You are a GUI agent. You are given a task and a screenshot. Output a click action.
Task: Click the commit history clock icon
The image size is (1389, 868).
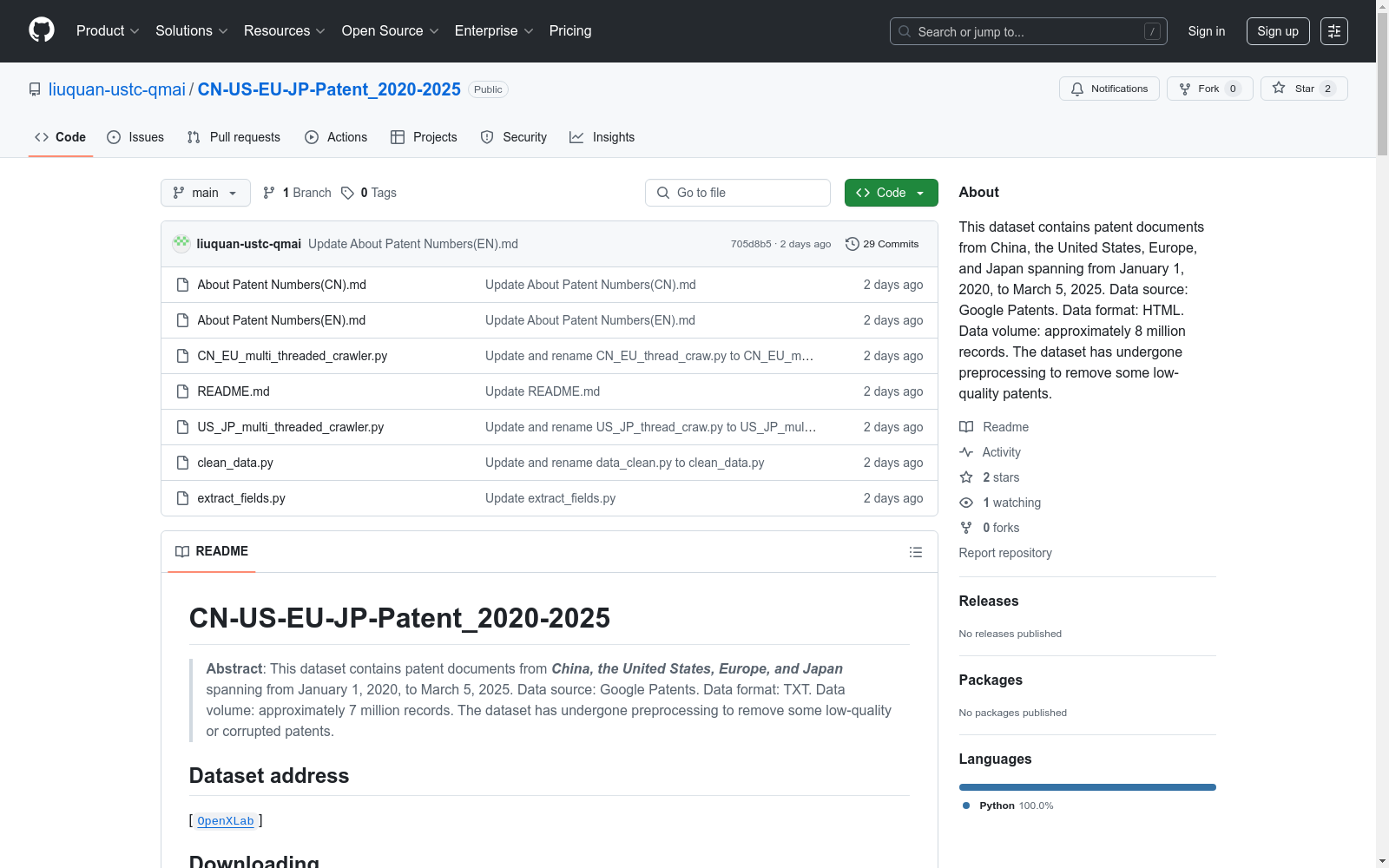(x=852, y=244)
